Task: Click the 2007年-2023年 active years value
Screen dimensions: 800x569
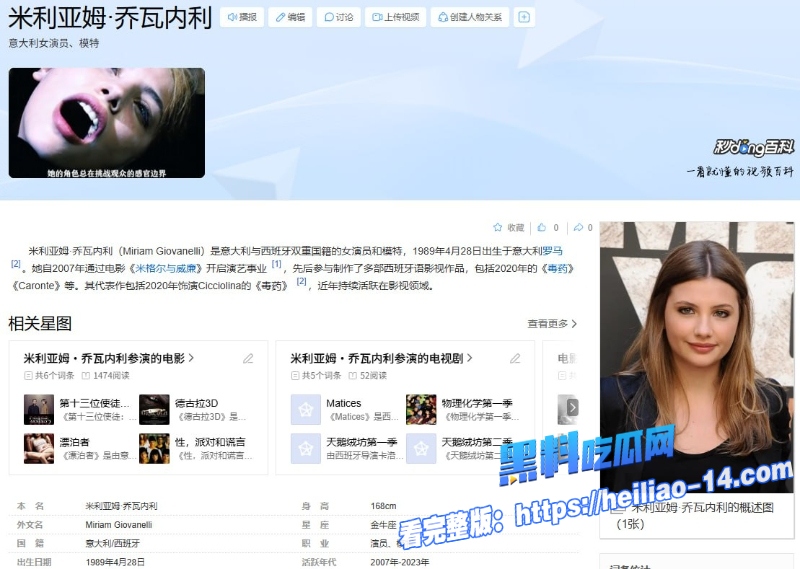Action: coord(399,562)
